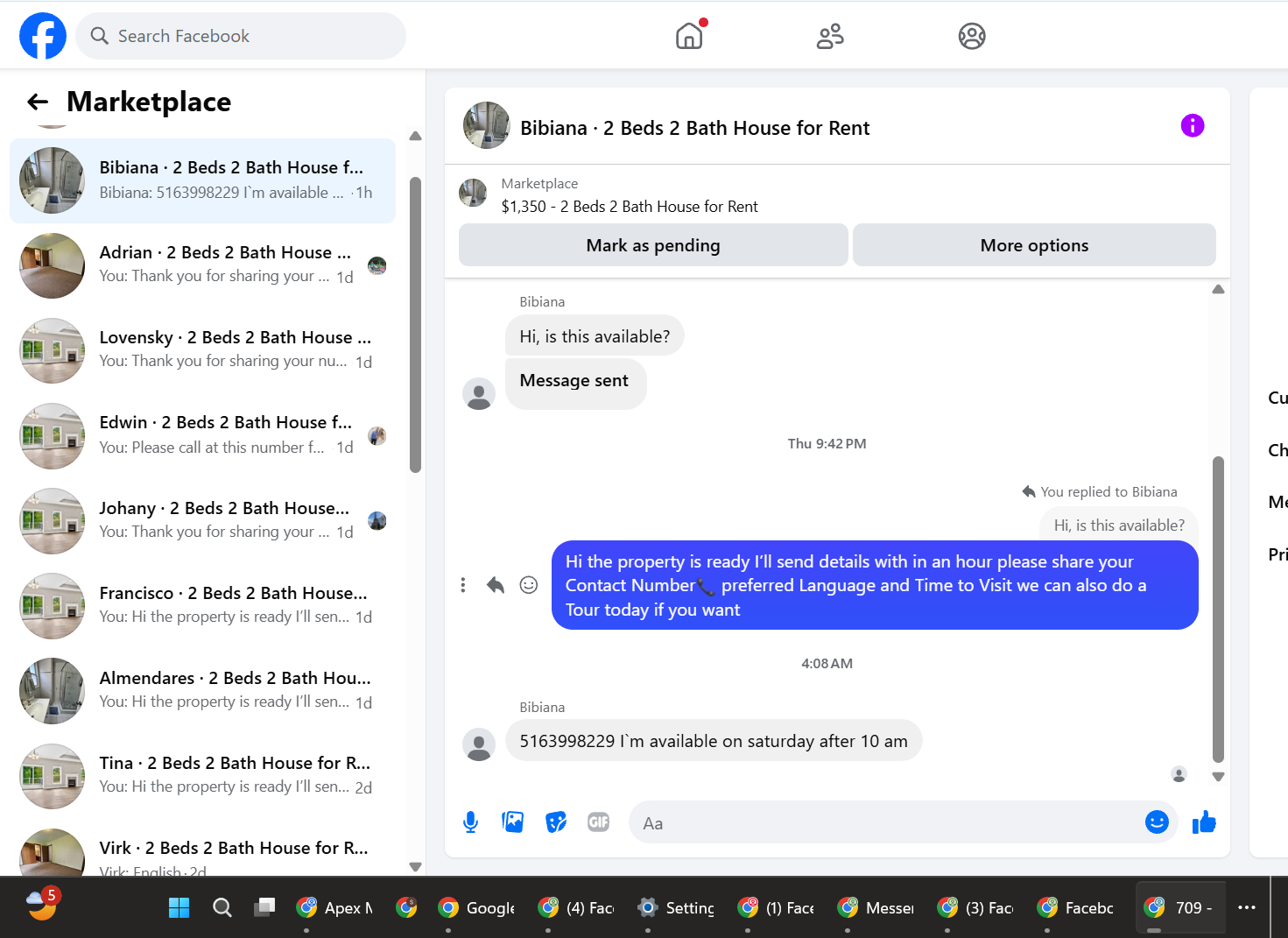Click scroll up arrow of chat messages
1288x938 pixels.
(1218, 289)
